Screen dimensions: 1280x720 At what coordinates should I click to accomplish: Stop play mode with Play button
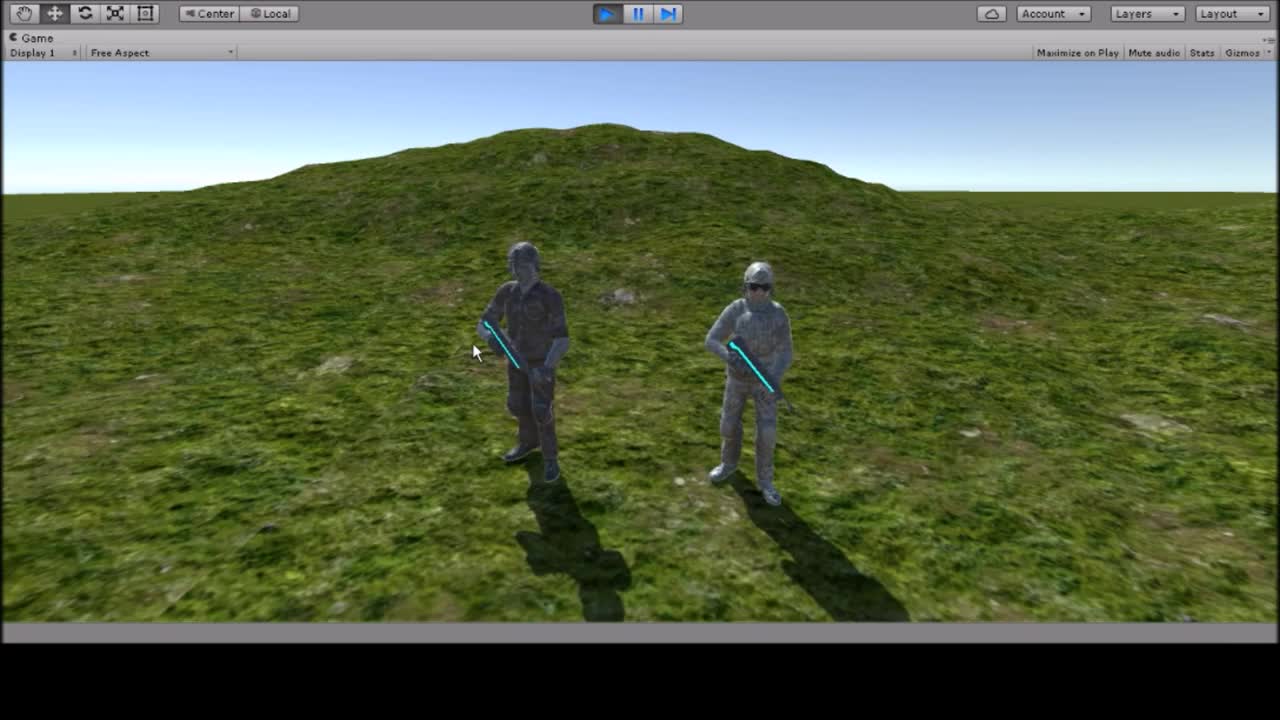click(607, 14)
